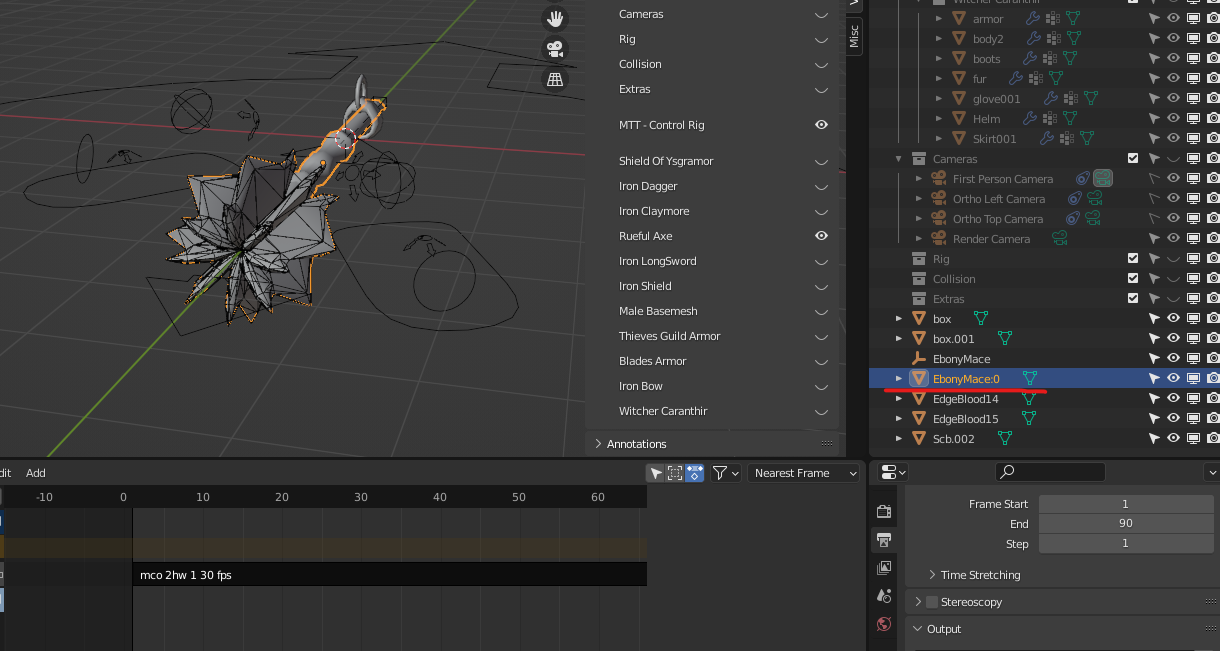Screen dimensions: 1220x651
Task: Open the timeline filter funnel dropdown
Action: (x=725, y=473)
